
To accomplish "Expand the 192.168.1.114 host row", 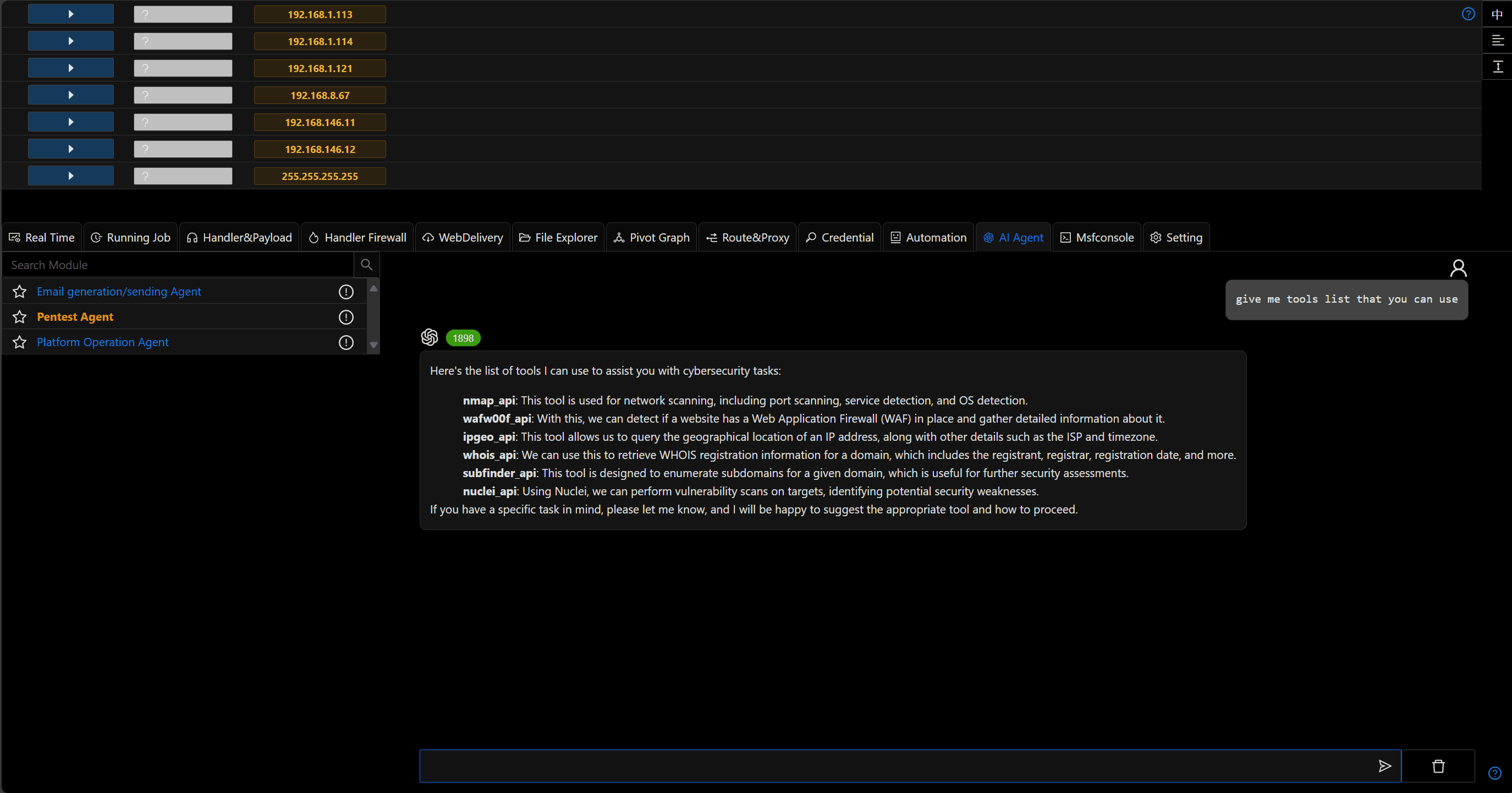I will [x=70, y=41].
